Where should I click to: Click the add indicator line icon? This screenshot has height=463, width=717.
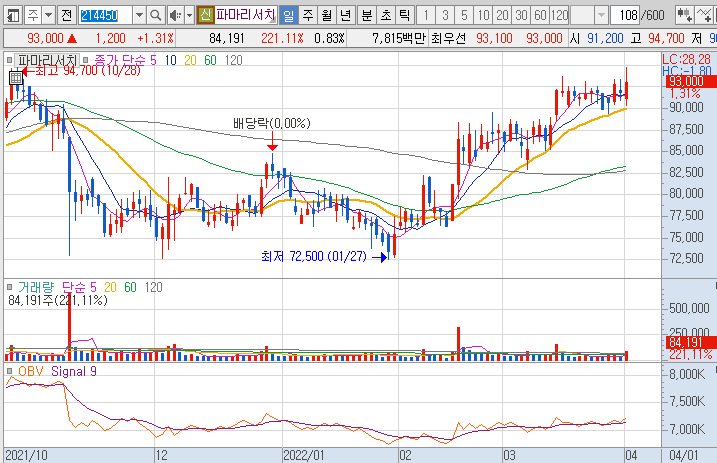(x=704, y=16)
